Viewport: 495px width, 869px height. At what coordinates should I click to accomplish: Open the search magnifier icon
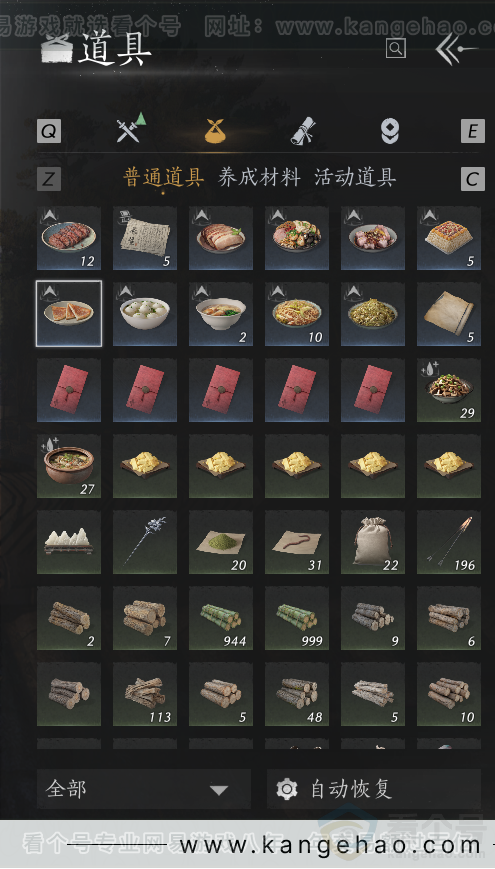coord(395,48)
